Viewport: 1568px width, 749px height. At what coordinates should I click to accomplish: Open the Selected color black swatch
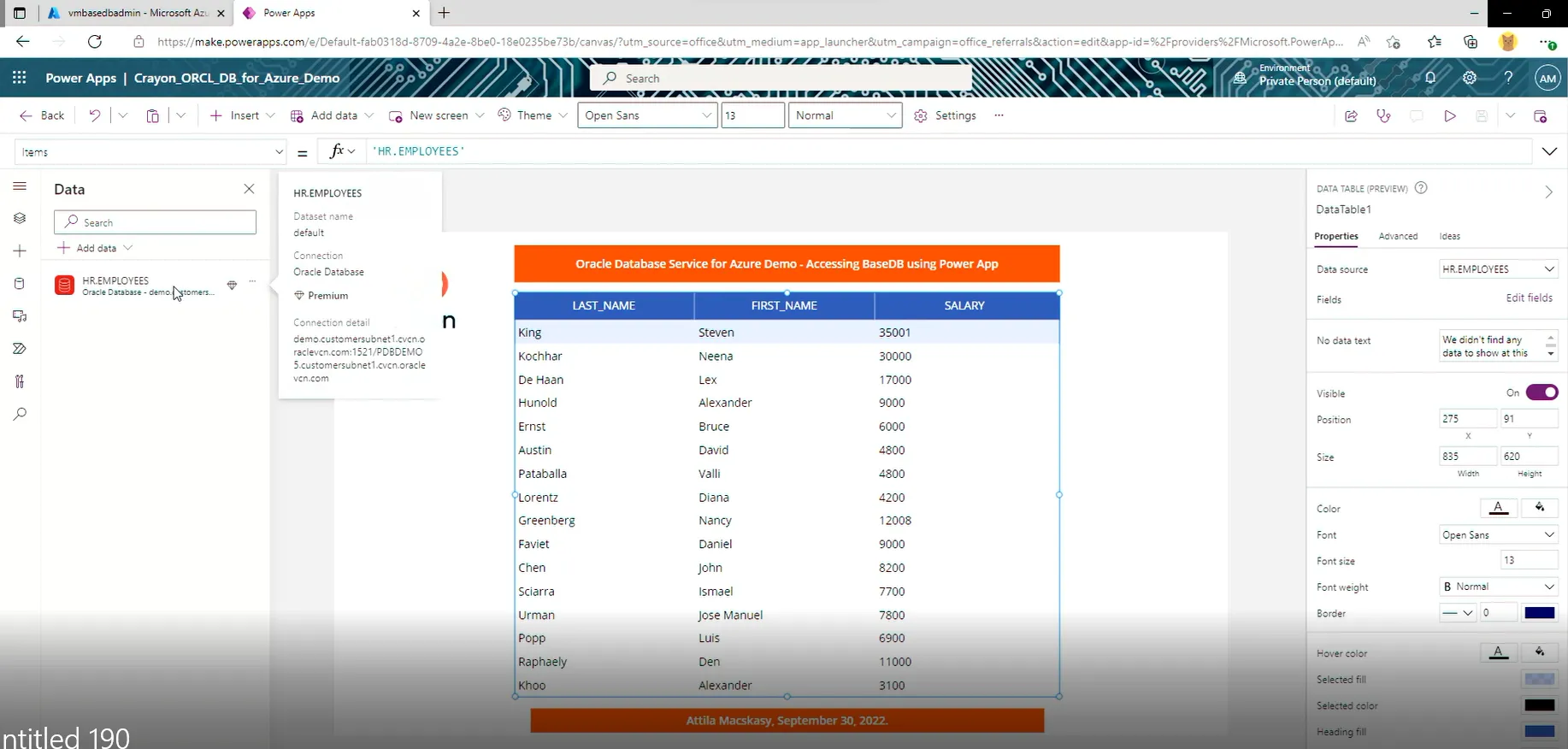[1540, 705]
